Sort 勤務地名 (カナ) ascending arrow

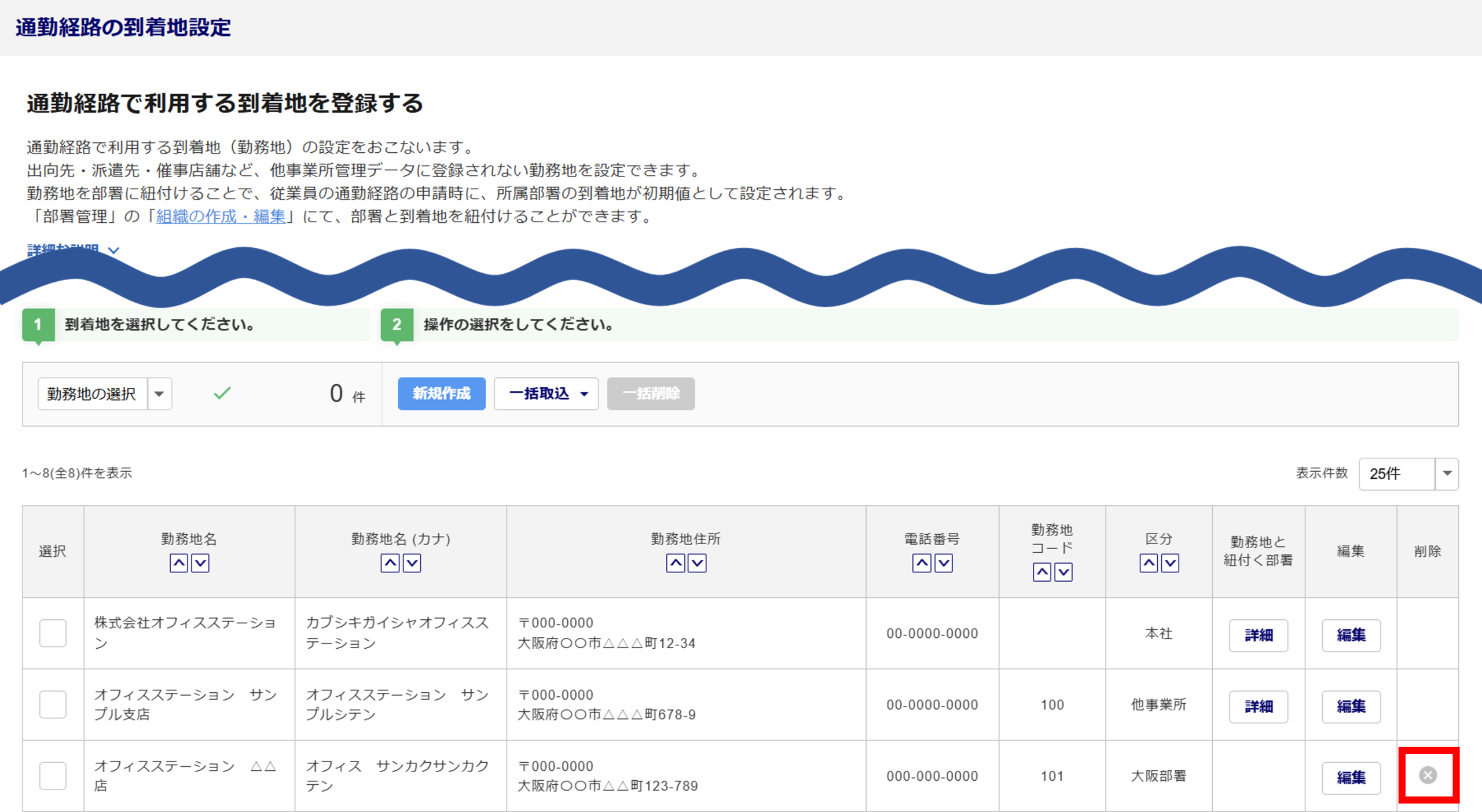[390, 563]
